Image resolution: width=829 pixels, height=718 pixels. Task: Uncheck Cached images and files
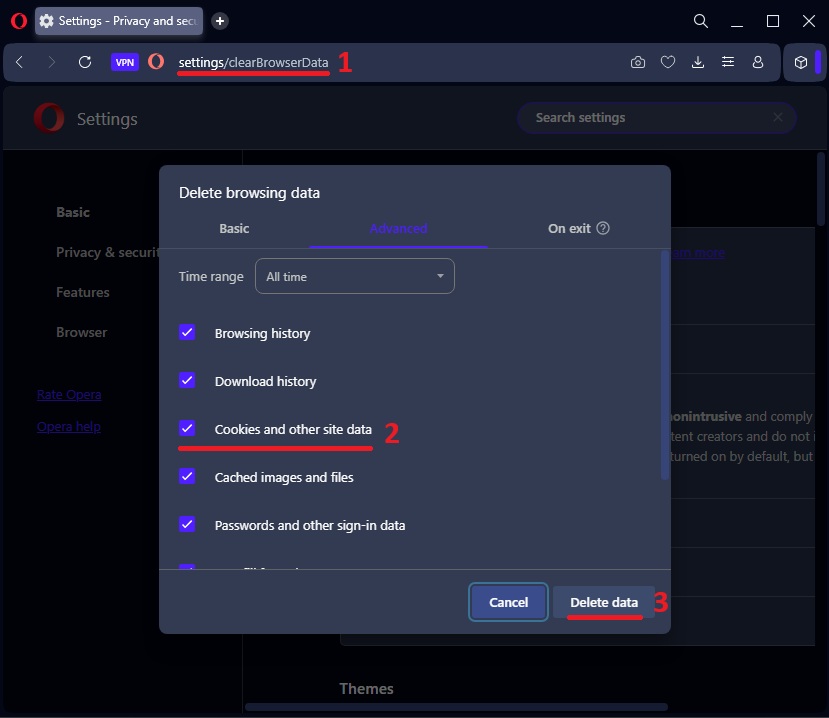coord(187,477)
